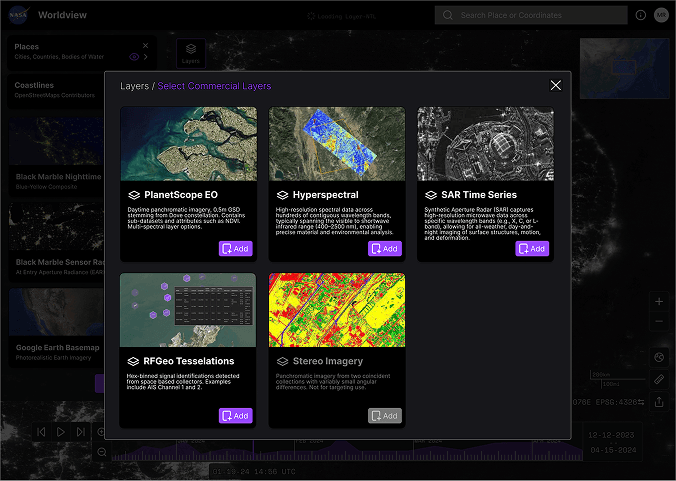Click the share export icon

tap(659, 402)
